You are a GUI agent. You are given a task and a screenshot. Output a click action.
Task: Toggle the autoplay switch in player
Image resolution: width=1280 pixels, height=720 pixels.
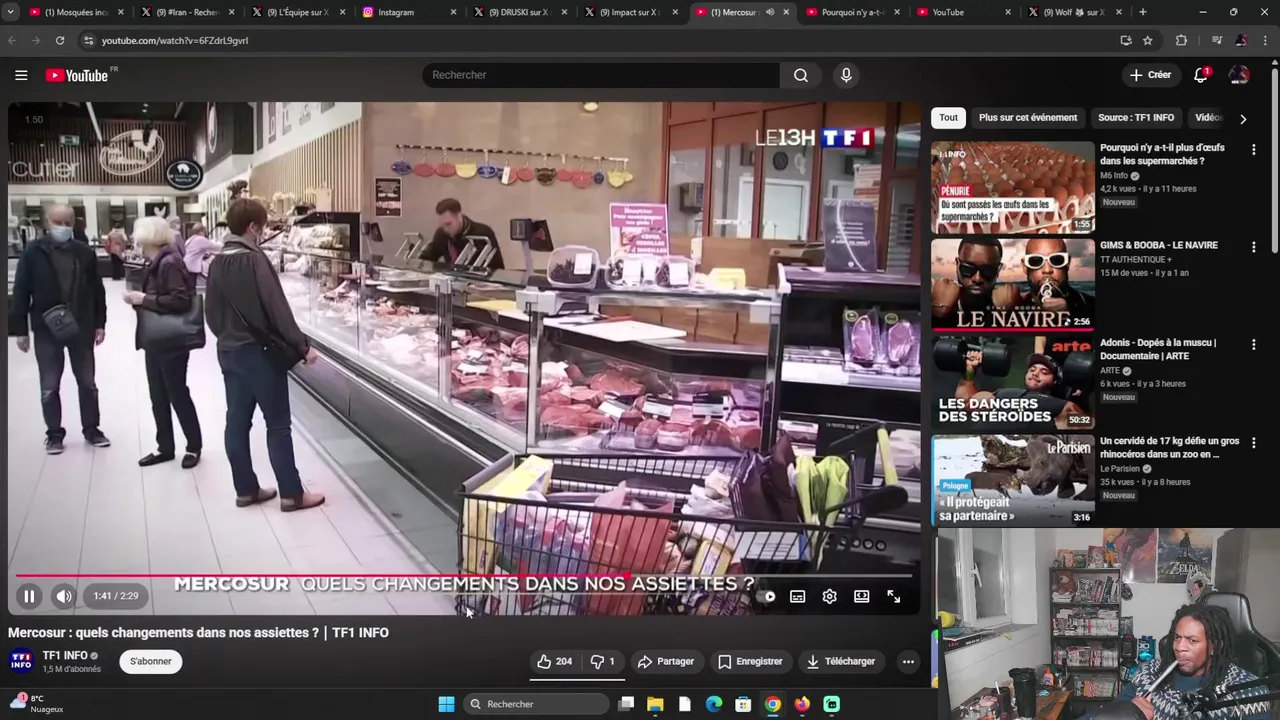click(x=768, y=596)
